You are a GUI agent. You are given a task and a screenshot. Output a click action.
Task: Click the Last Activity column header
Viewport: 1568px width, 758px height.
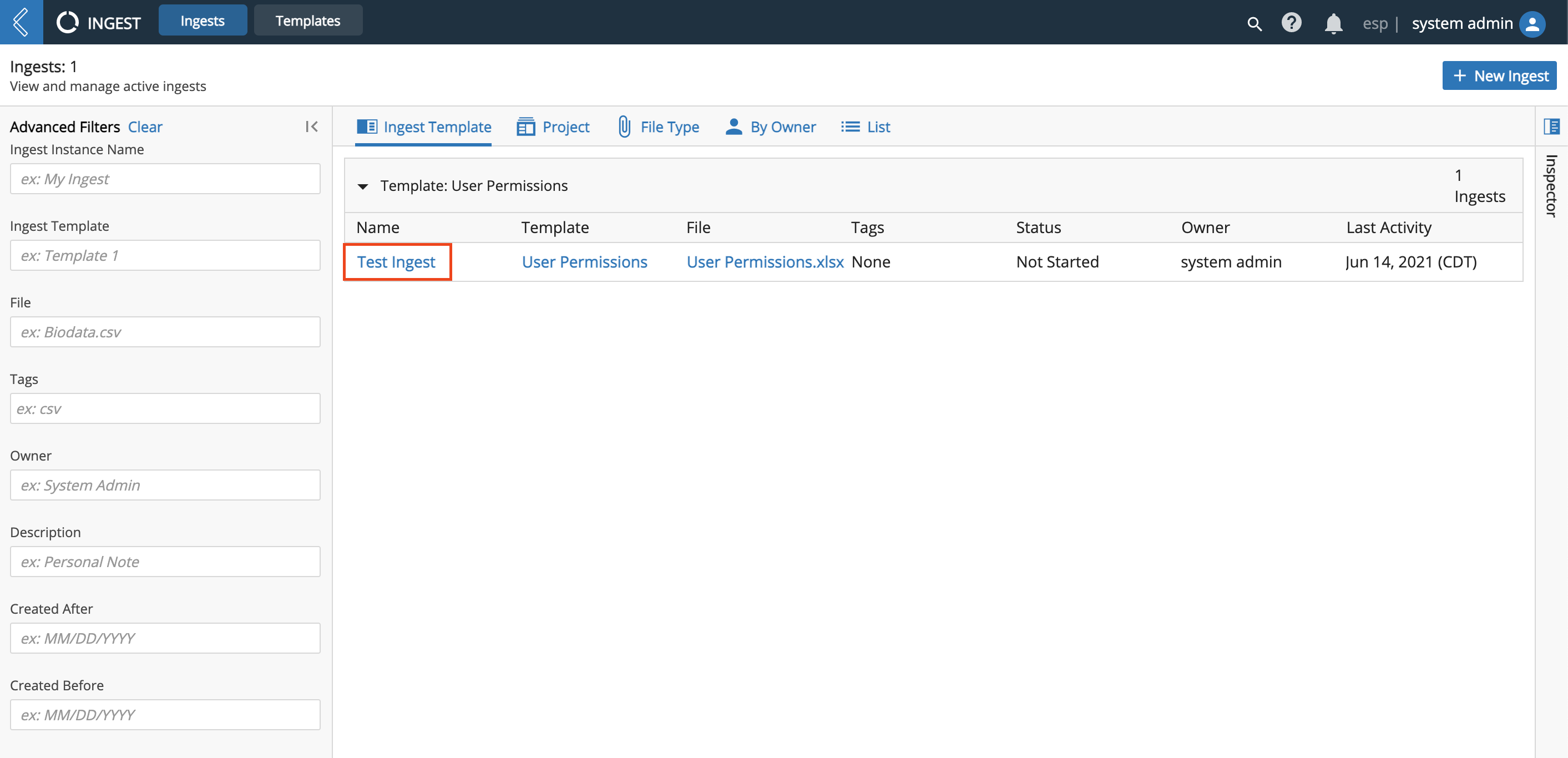[x=1388, y=228]
